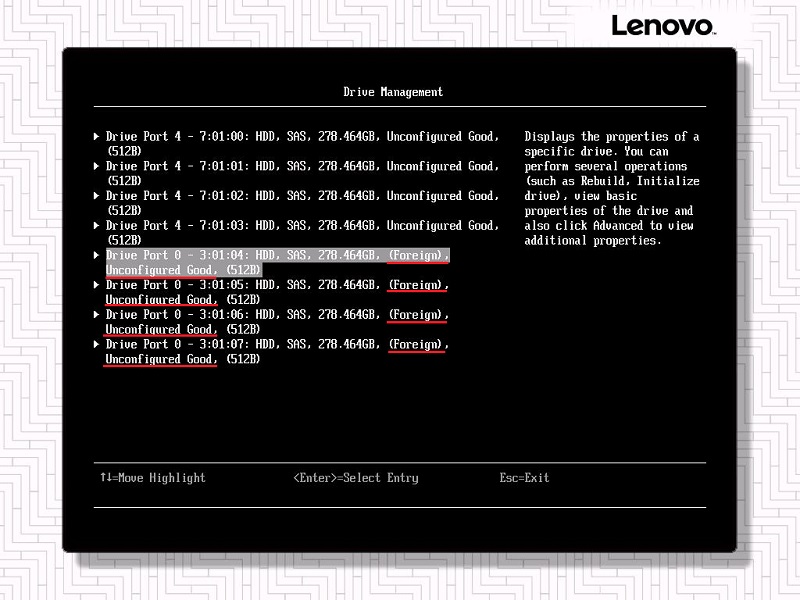This screenshot has height=600, width=800.
Task: Pick the foreign drive 3:01:06 entry
Action: (277, 315)
